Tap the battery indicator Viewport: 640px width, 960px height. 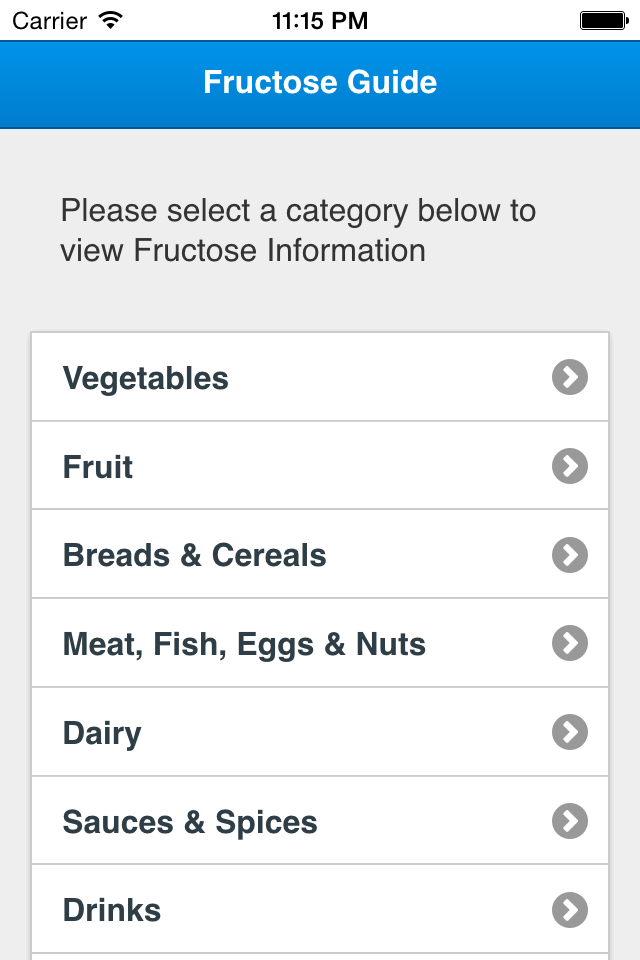601,18
